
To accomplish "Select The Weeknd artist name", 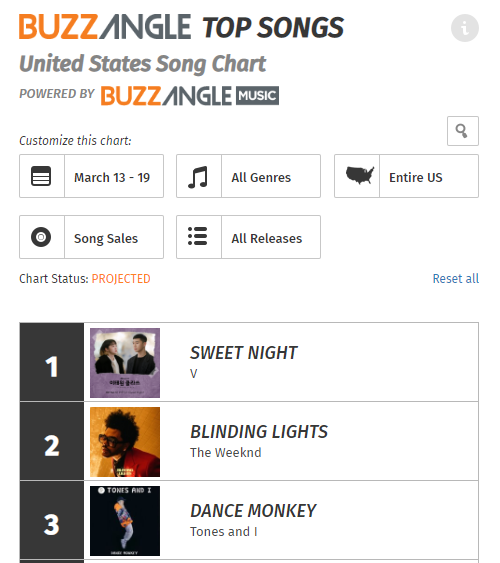I will pos(225,453).
